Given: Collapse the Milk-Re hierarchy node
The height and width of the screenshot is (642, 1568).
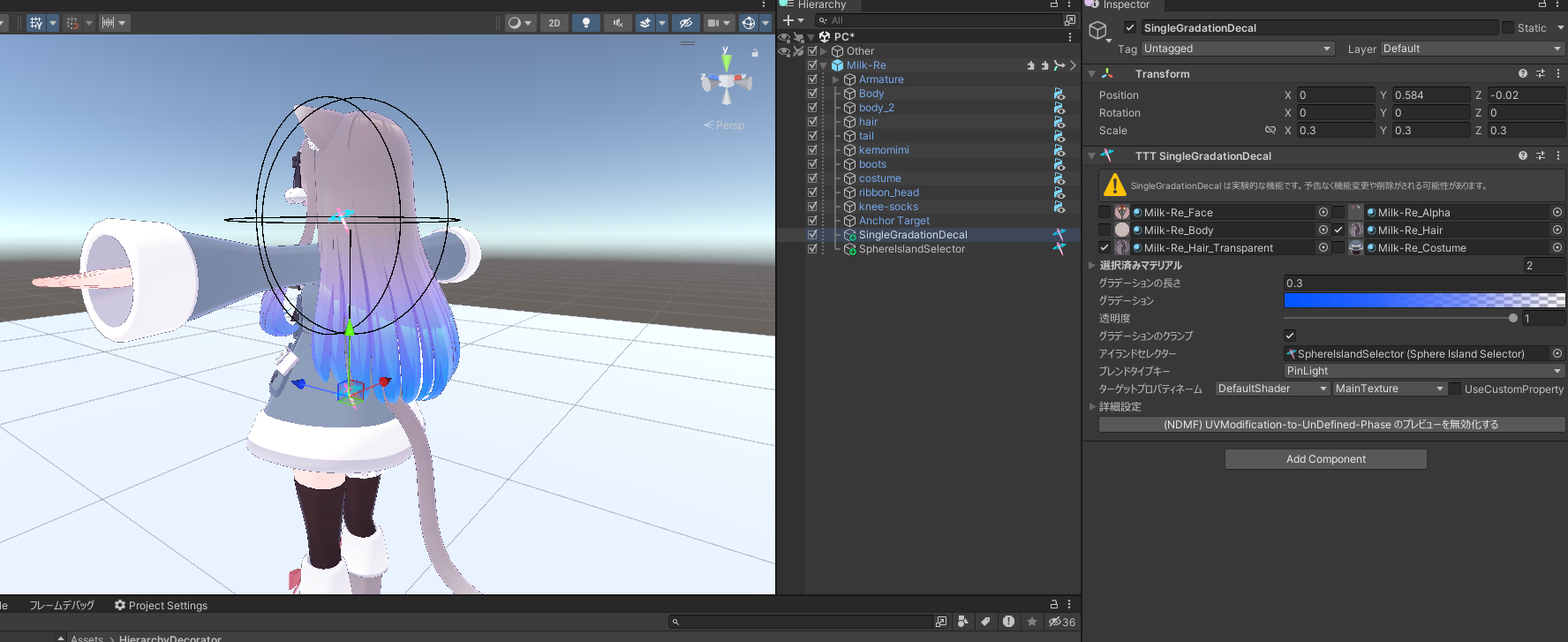Looking at the screenshot, I should pos(824,65).
